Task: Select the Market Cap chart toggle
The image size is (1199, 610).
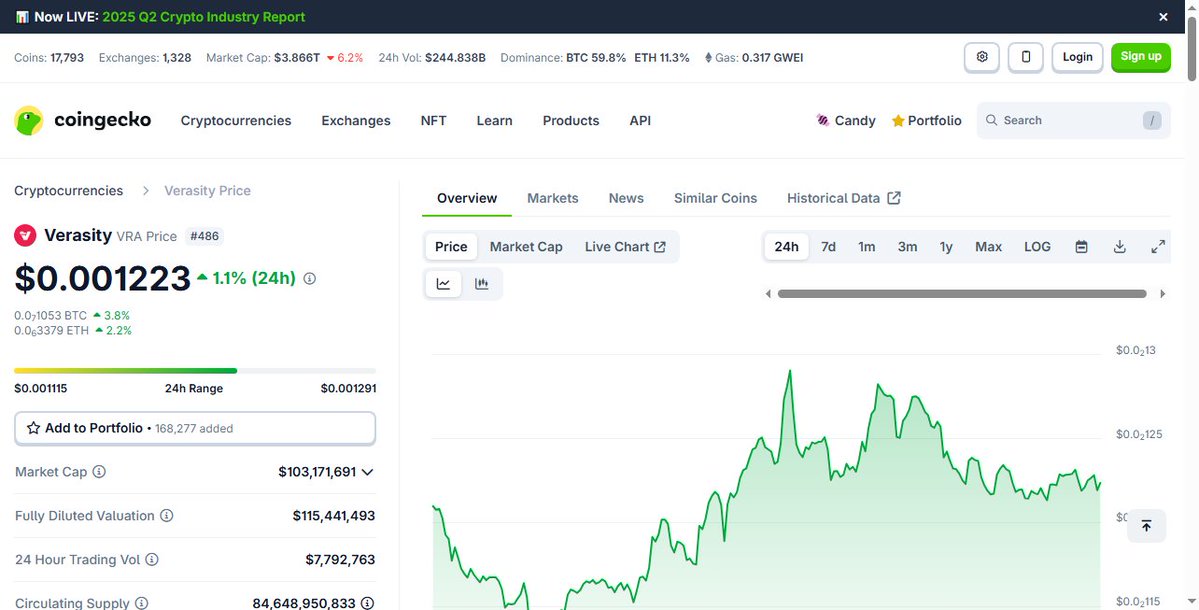Action: (526, 246)
